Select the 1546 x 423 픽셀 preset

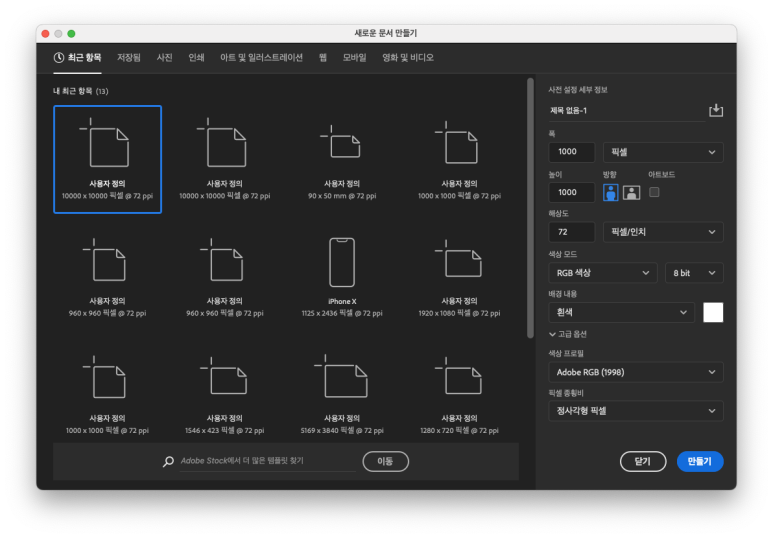pos(224,395)
